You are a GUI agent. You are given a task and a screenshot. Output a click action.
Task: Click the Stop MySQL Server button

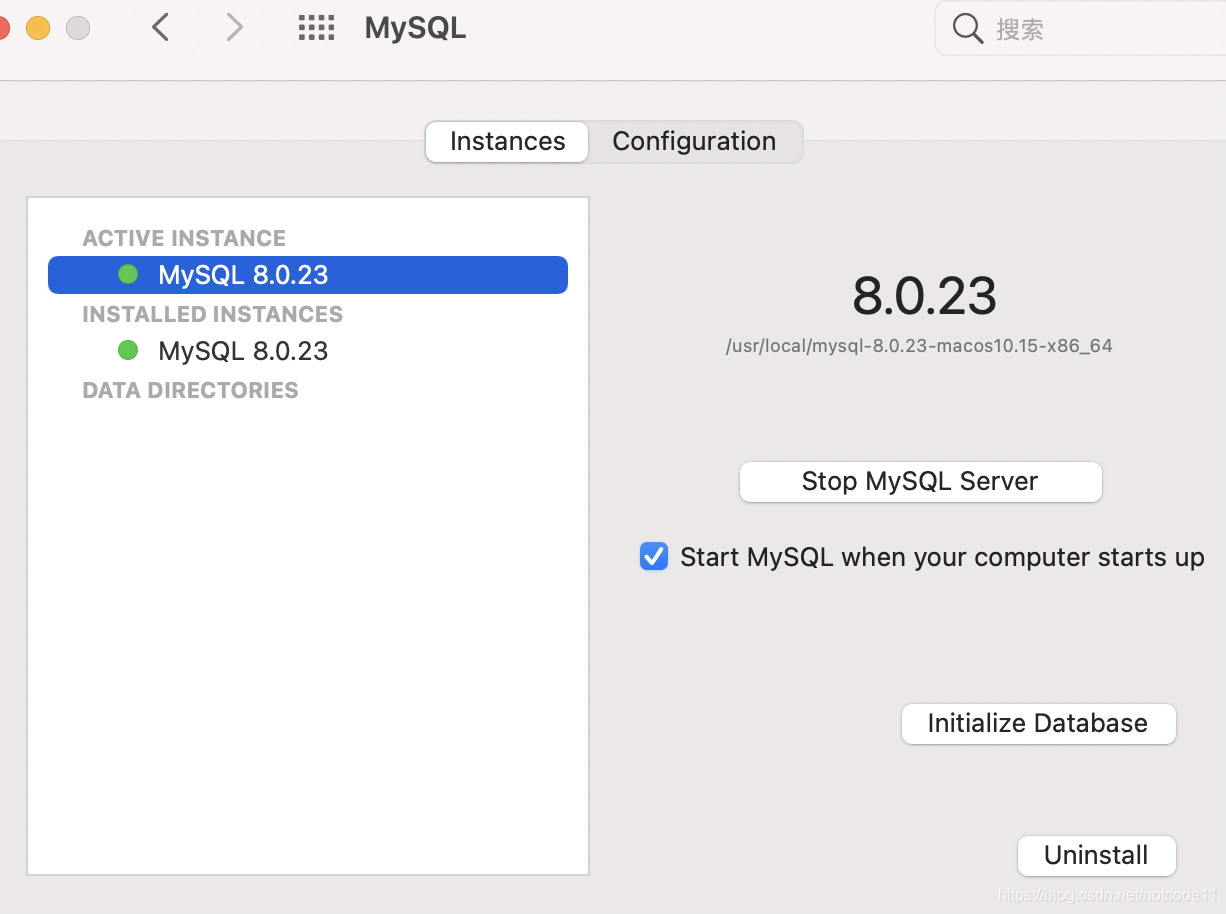[x=920, y=481]
